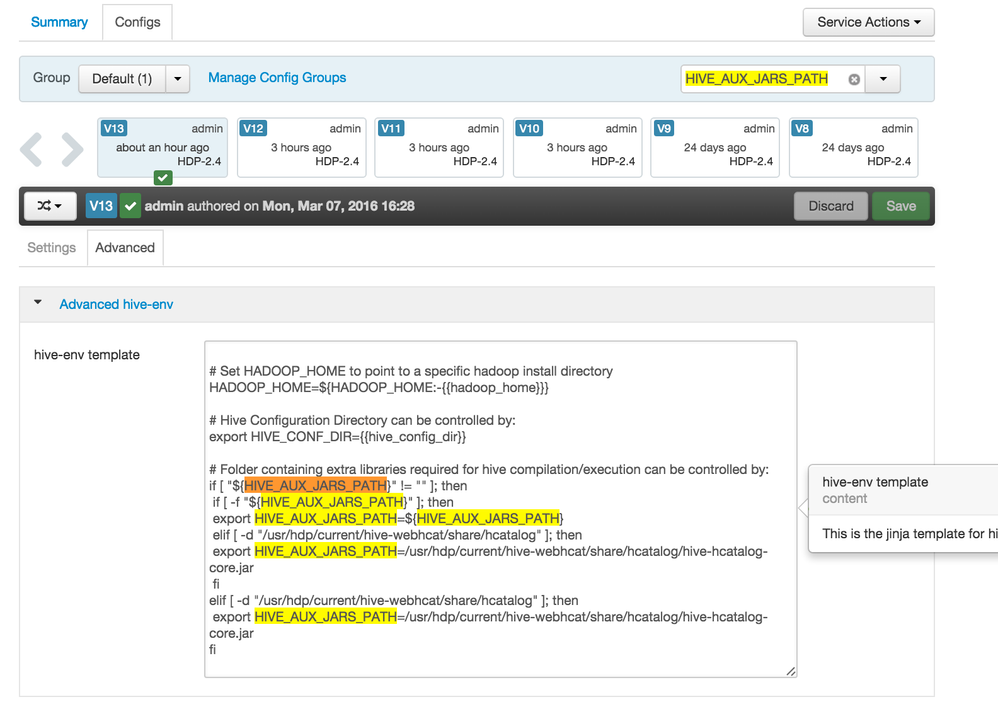Screen dimensions: 998x706
Task: Select the V9 config version box
Action: point(715,148)
